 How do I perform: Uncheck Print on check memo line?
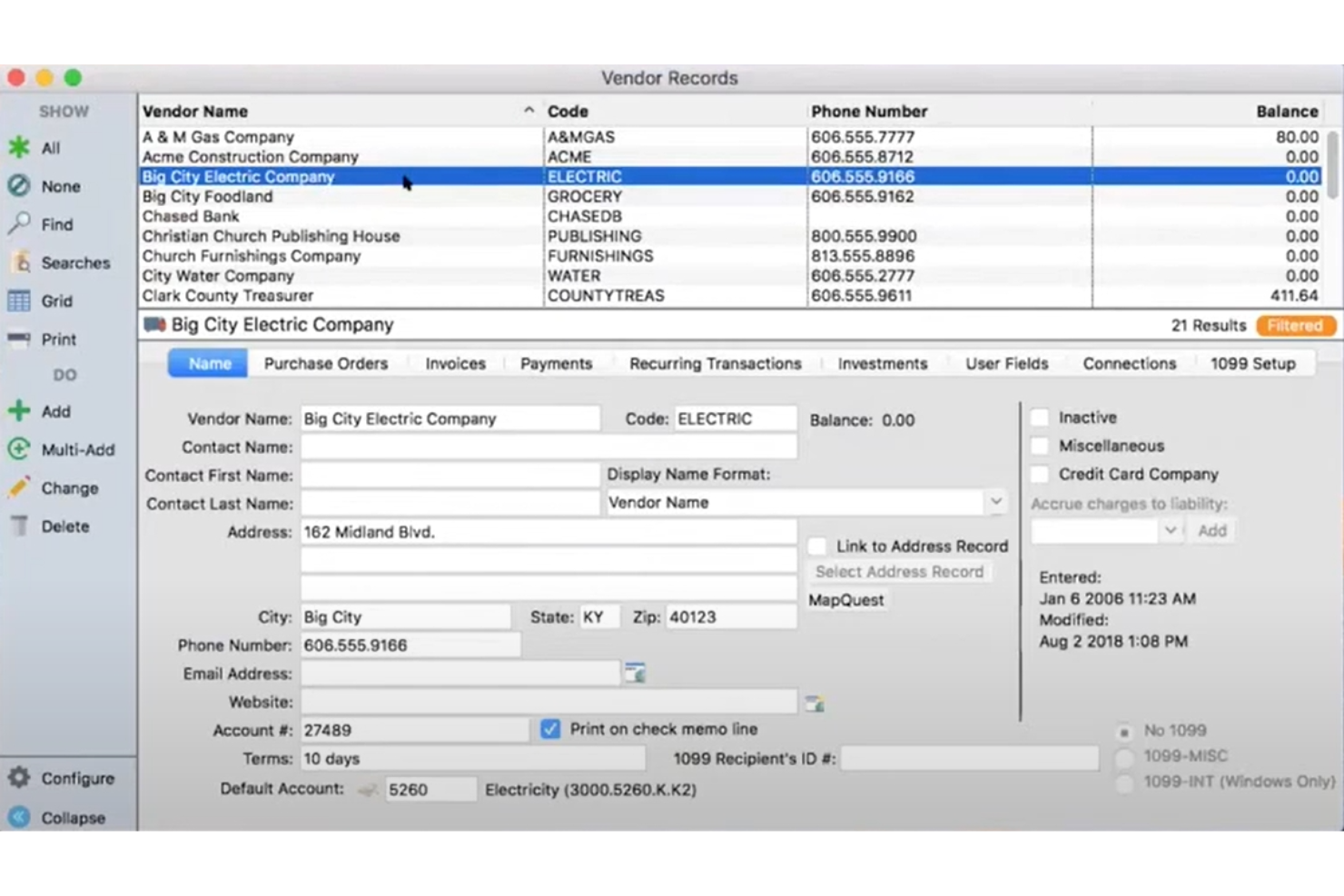[550, 729]
